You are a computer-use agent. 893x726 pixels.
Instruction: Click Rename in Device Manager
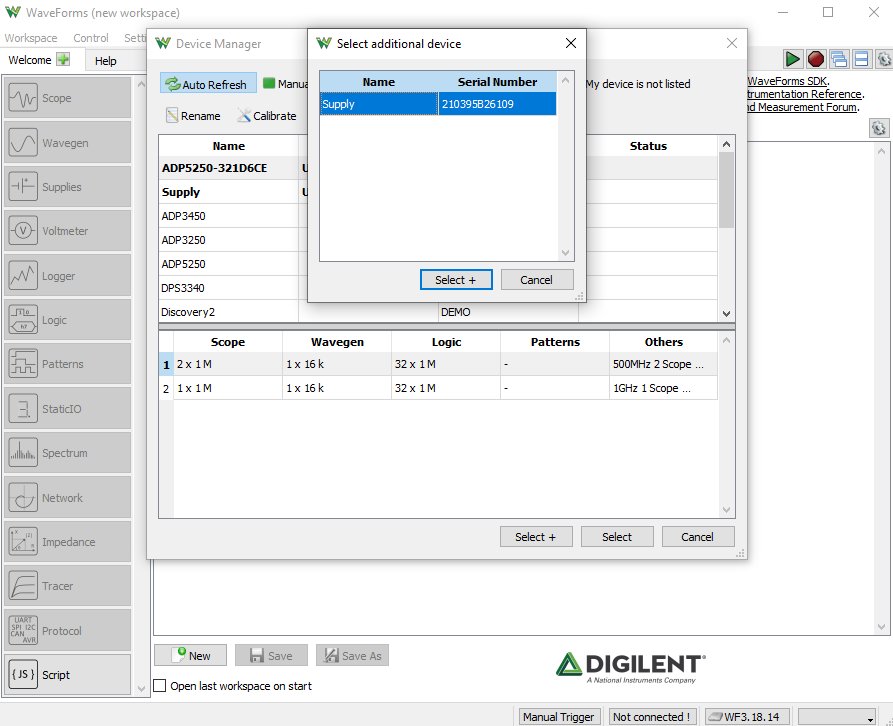(x=193, y=116)
